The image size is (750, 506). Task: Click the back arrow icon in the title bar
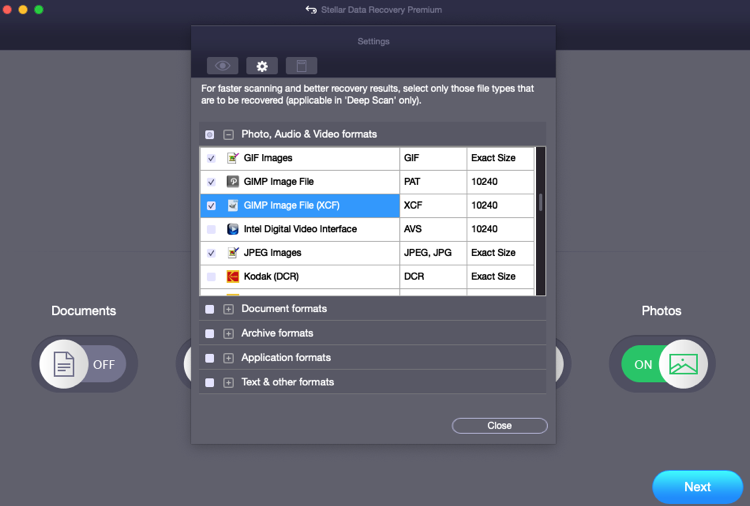click(x=311, y=10)
